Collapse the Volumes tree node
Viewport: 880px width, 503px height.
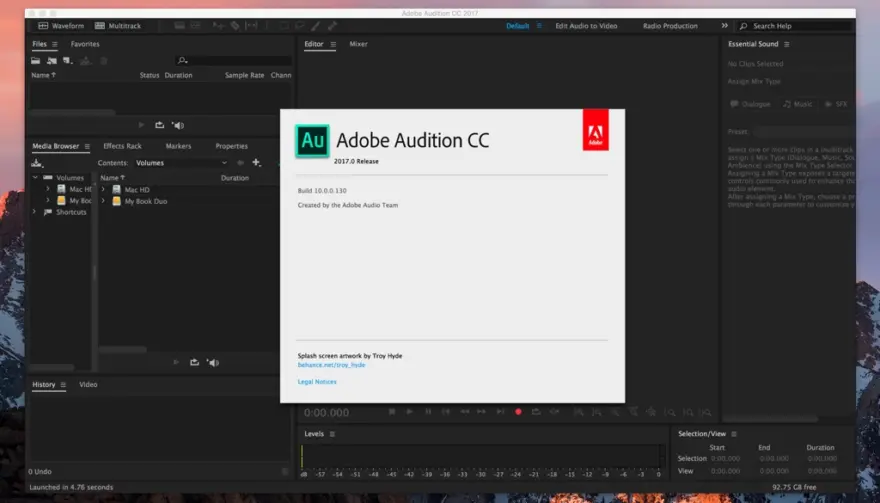tap(35, 177)
